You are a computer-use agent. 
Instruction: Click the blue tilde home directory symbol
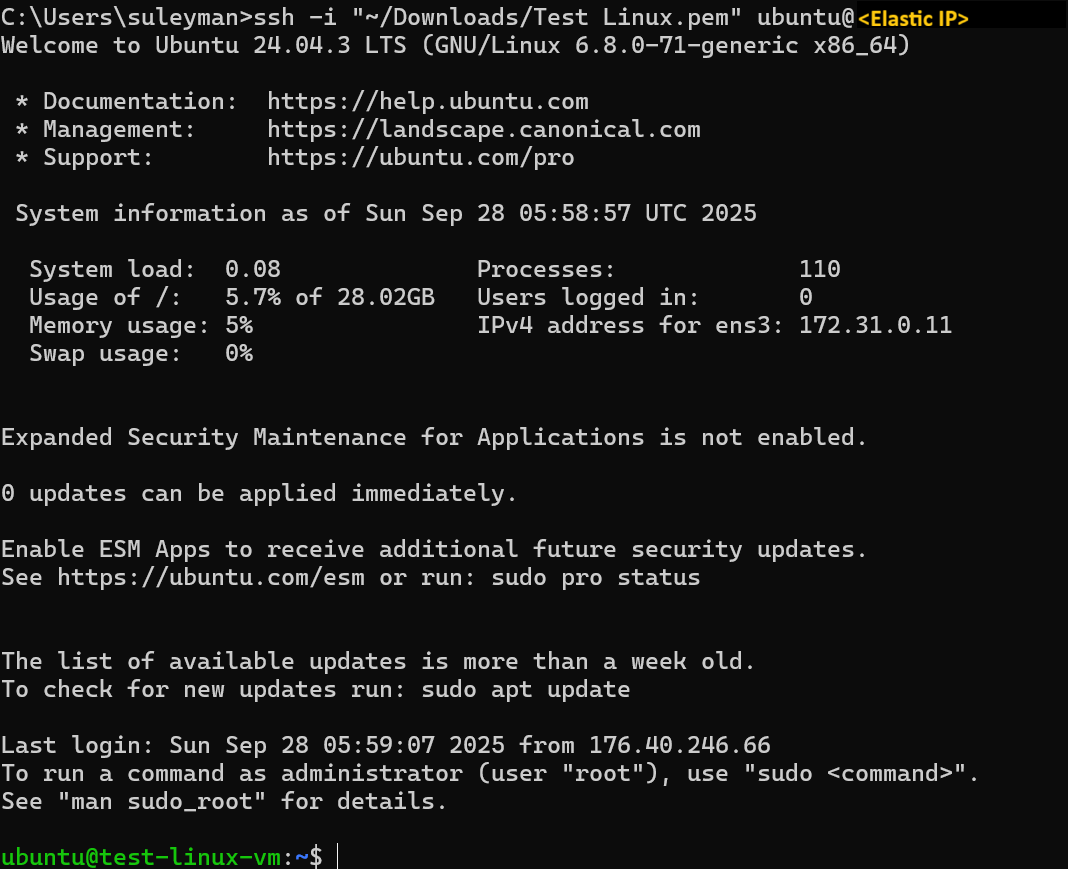(x=300, y=857)
